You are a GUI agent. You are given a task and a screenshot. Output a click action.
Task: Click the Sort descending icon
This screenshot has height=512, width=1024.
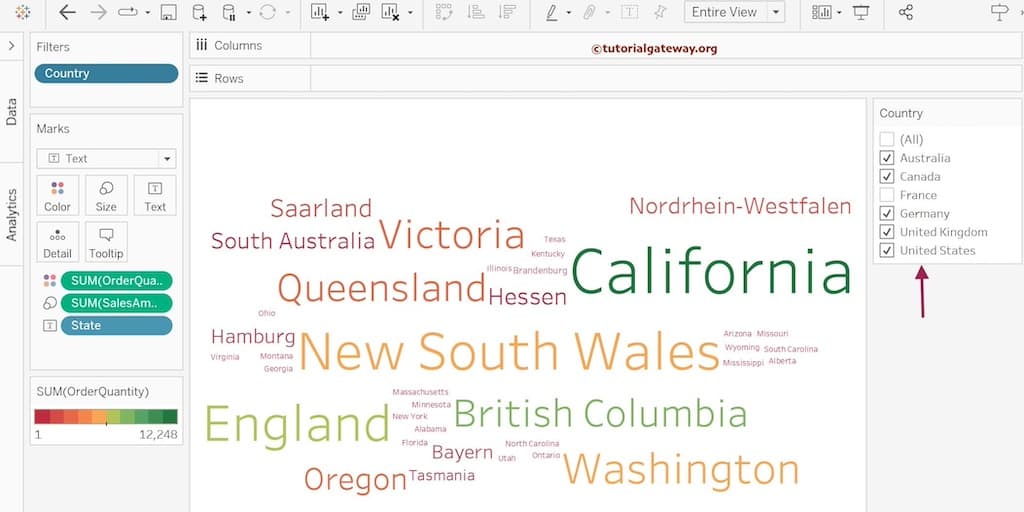click(x=506, y=12)
